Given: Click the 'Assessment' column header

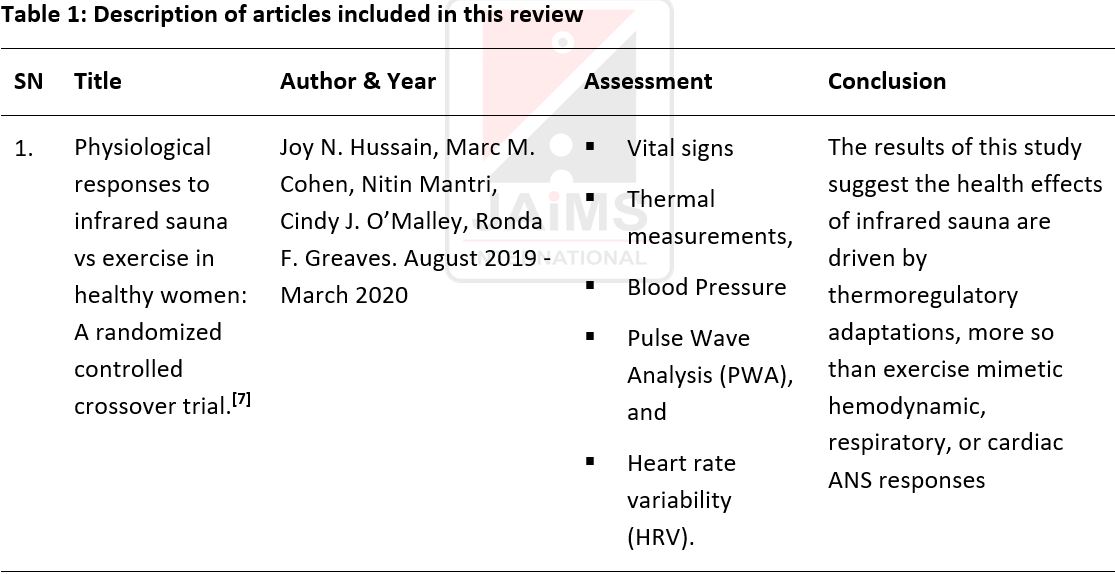Looking at the screenshot, I should 648,81.
